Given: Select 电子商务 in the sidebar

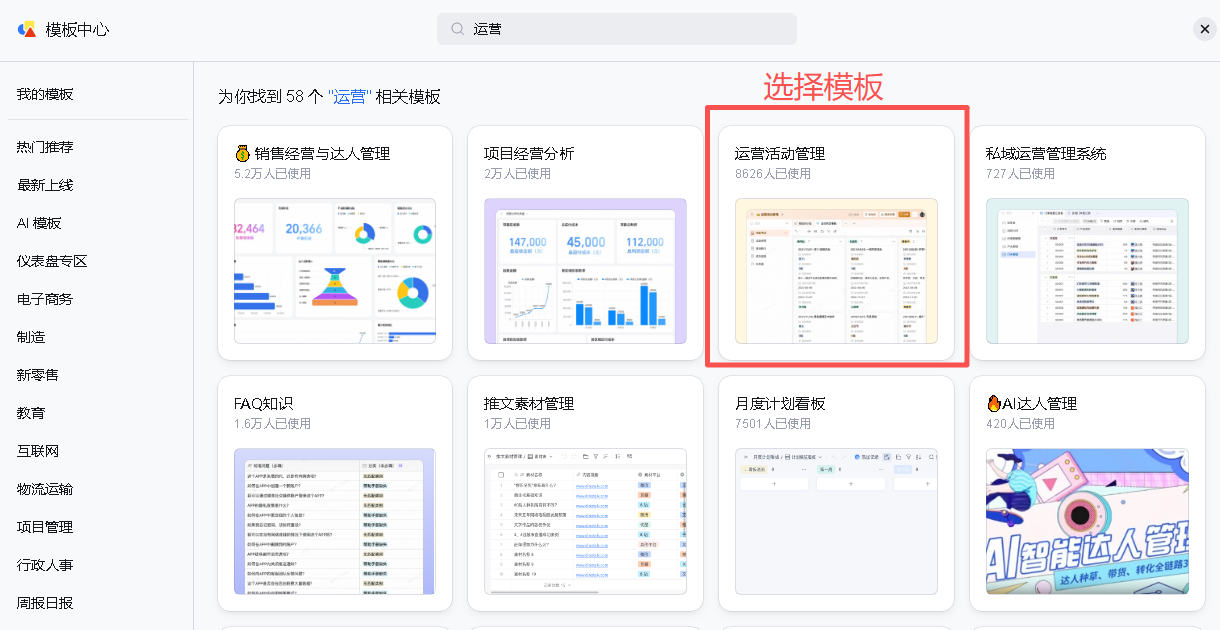Looking at the screenshot, I should click(x=45, y=299).
